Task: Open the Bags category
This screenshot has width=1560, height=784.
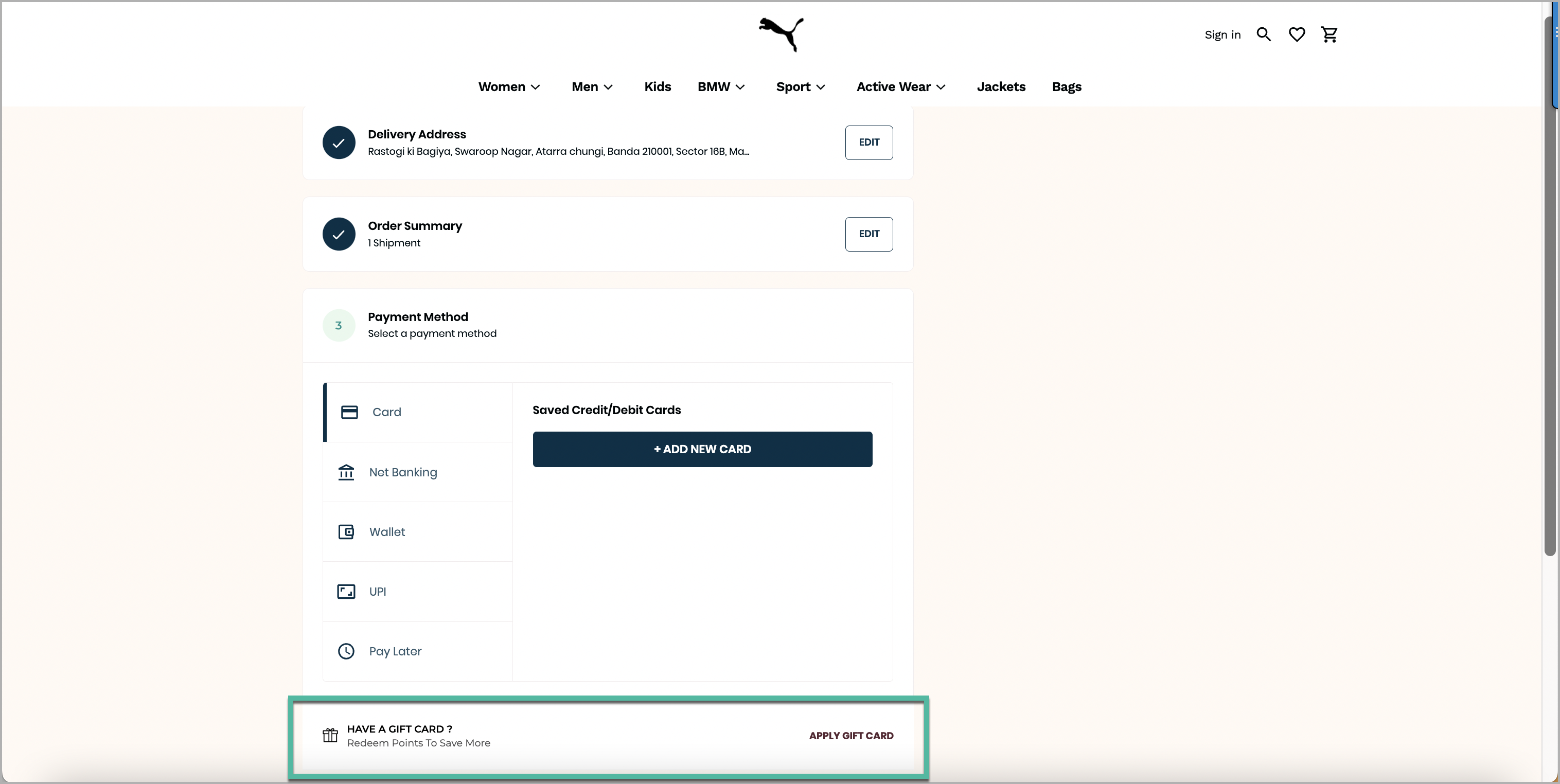Action: (x=1067, y=87)
